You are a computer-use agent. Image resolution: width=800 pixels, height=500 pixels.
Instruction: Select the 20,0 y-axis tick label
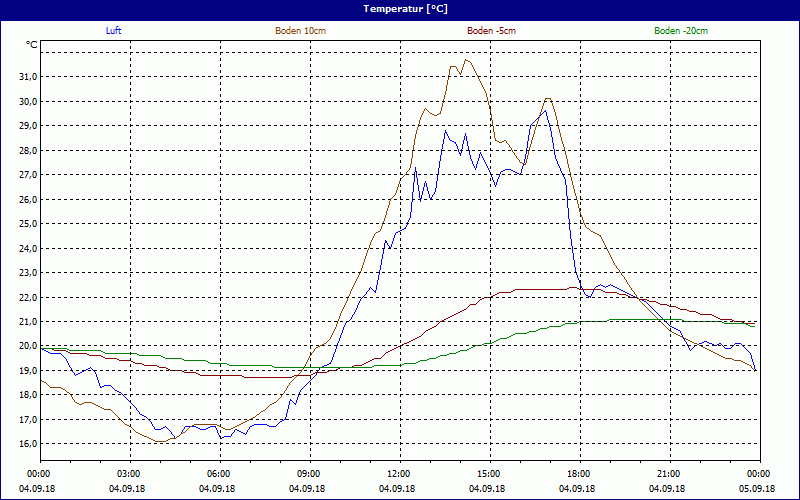[26, 346]
